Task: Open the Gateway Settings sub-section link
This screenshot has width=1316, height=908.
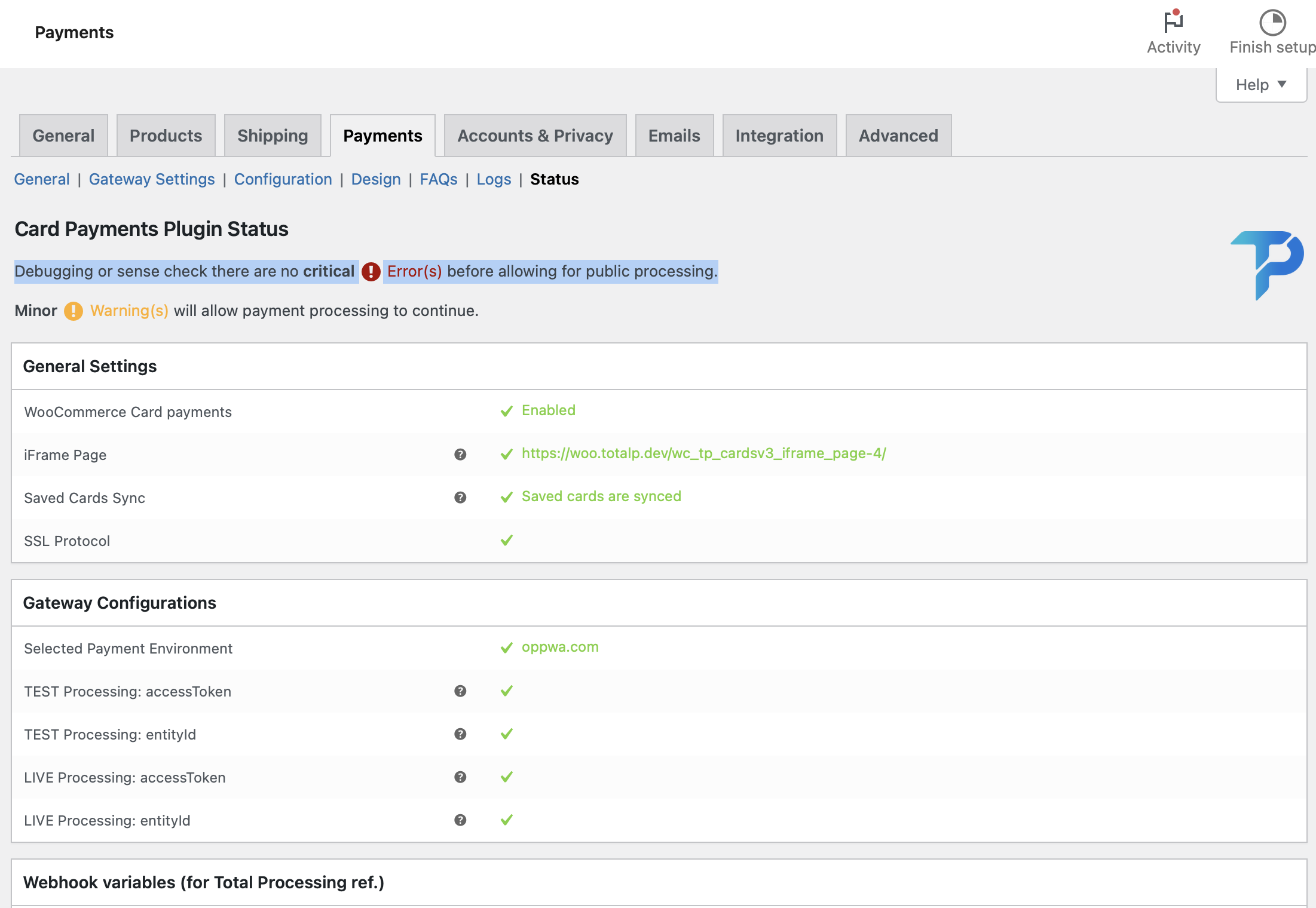Action: (x=152, y=179)
